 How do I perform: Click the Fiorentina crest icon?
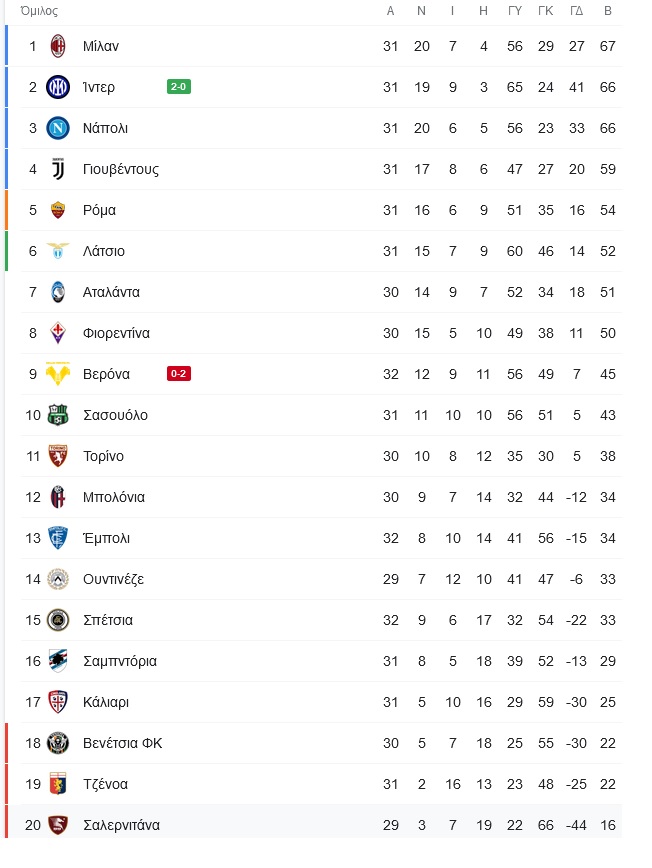pyautogui.click(x=58, y=333)
